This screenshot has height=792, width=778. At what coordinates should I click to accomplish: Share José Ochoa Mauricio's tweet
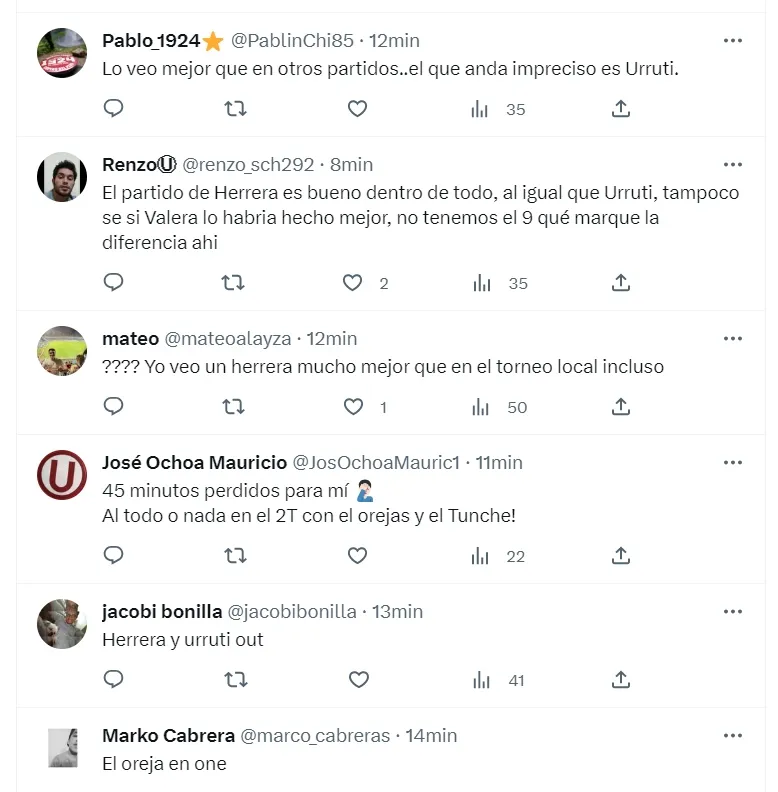[621, 556]
